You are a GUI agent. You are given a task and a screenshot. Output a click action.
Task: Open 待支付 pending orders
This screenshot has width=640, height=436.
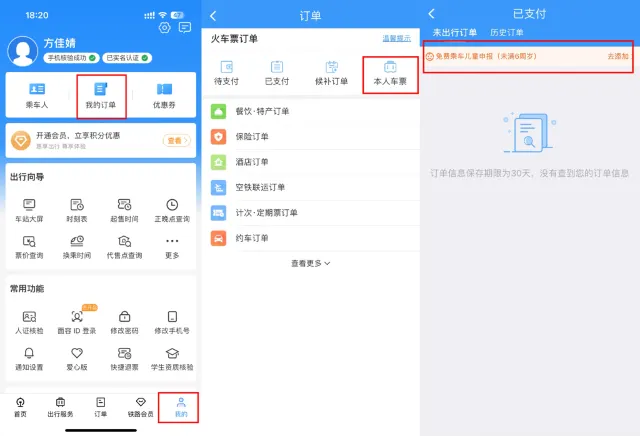226,73
